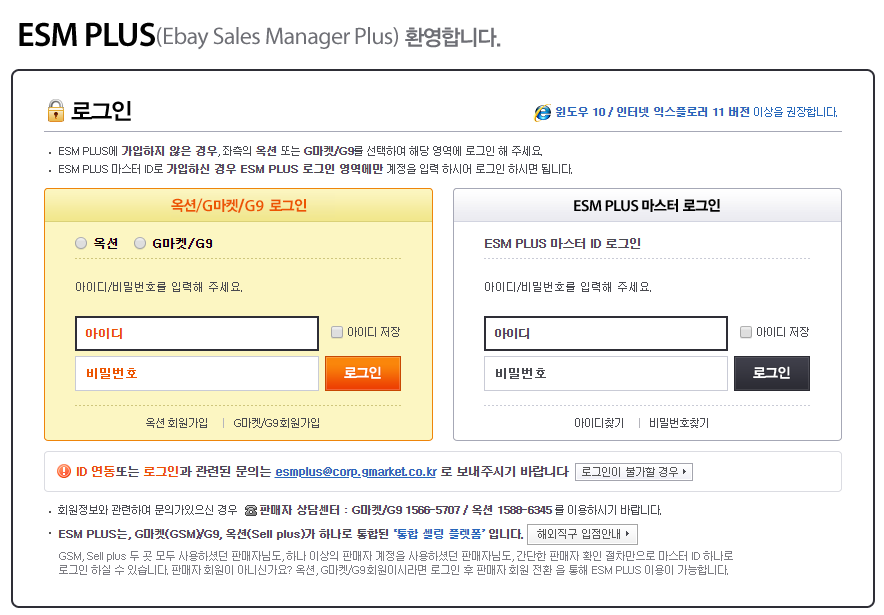Click the red exclamation warning icon
Image resolution: width=884 pixels, height=615 pixels.
[x=64, y=471]
